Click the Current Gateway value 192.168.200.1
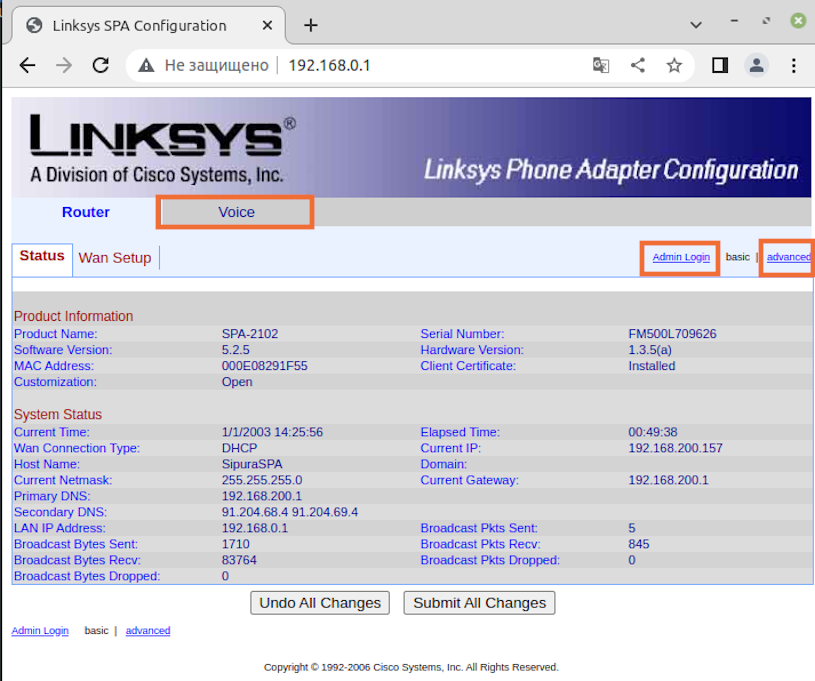Image resolution: width=815 pixels, height=681 pixels. point(668,480)
